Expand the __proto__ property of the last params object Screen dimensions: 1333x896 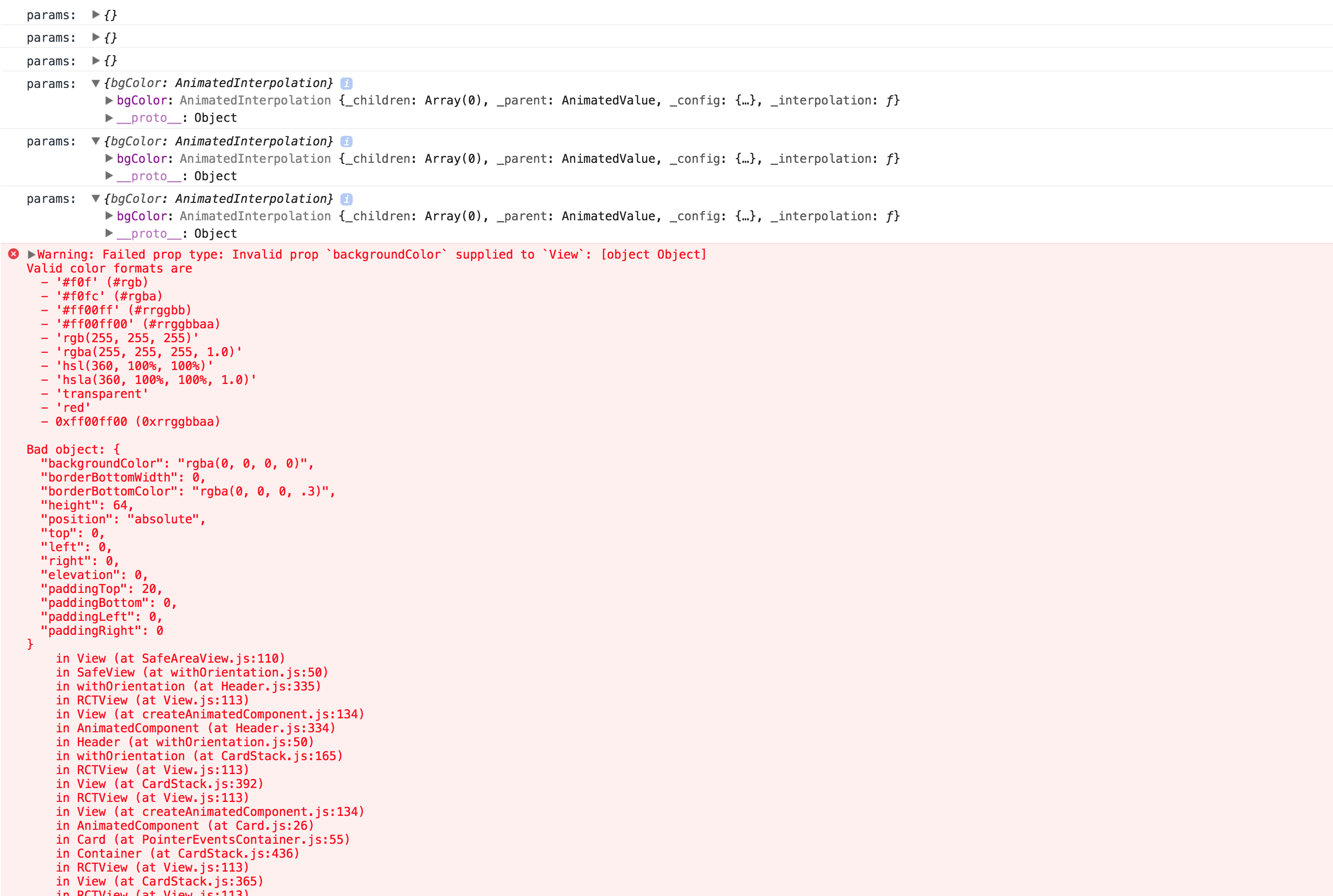108,233
